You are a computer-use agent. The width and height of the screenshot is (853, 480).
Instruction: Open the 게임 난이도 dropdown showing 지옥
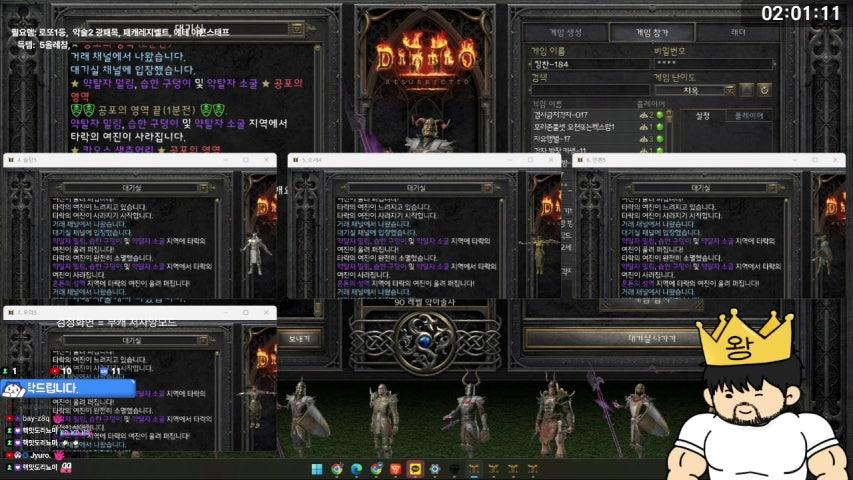coord(695,90)
